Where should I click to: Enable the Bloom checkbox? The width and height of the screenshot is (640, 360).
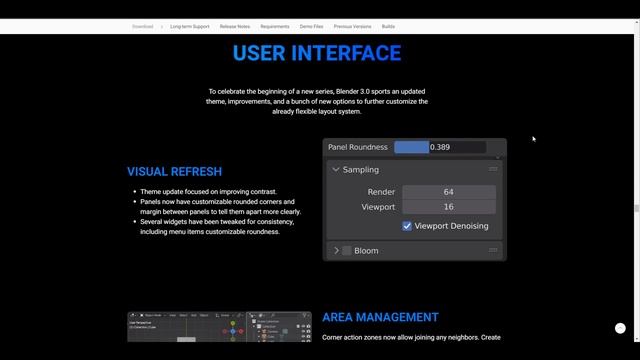347,251
